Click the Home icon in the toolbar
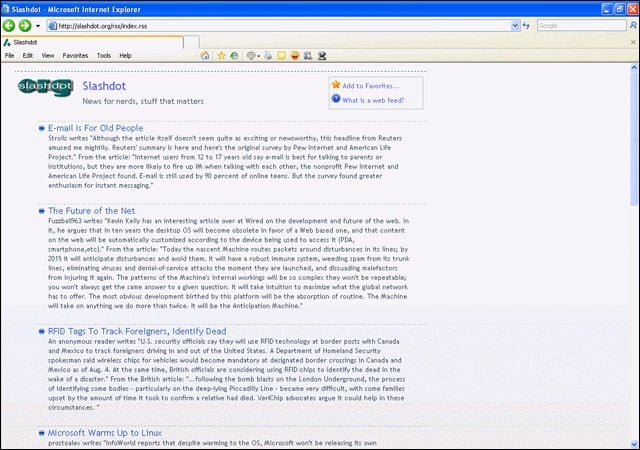 coord(205,56)
